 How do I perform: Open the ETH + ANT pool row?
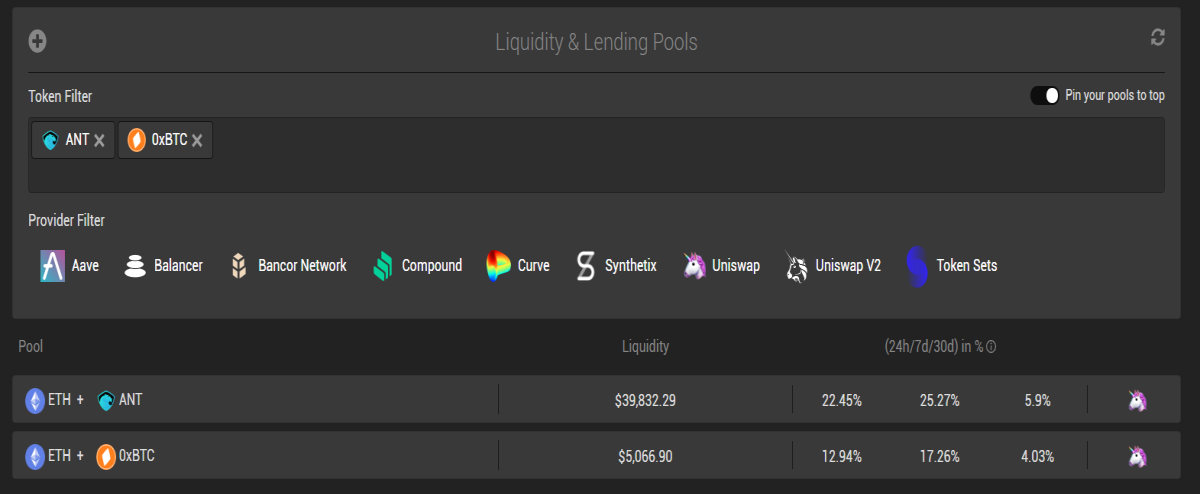600,400
